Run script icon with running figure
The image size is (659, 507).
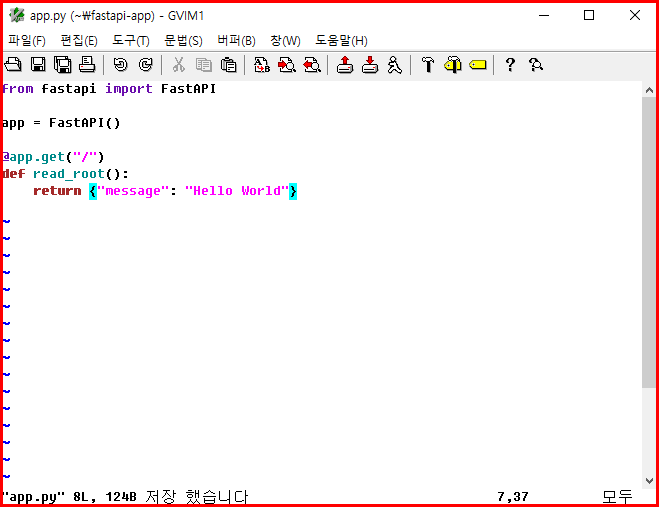pyautogui.click(x=395, y=65)
